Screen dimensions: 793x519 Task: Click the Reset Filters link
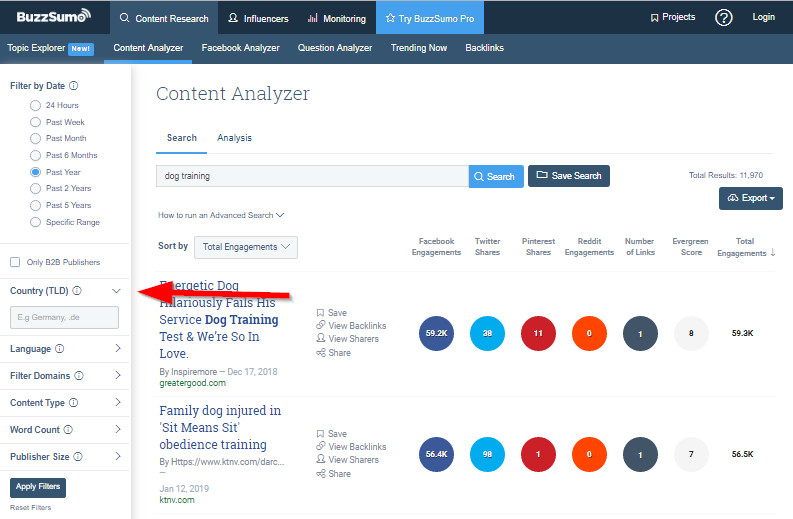pos(30,507)
